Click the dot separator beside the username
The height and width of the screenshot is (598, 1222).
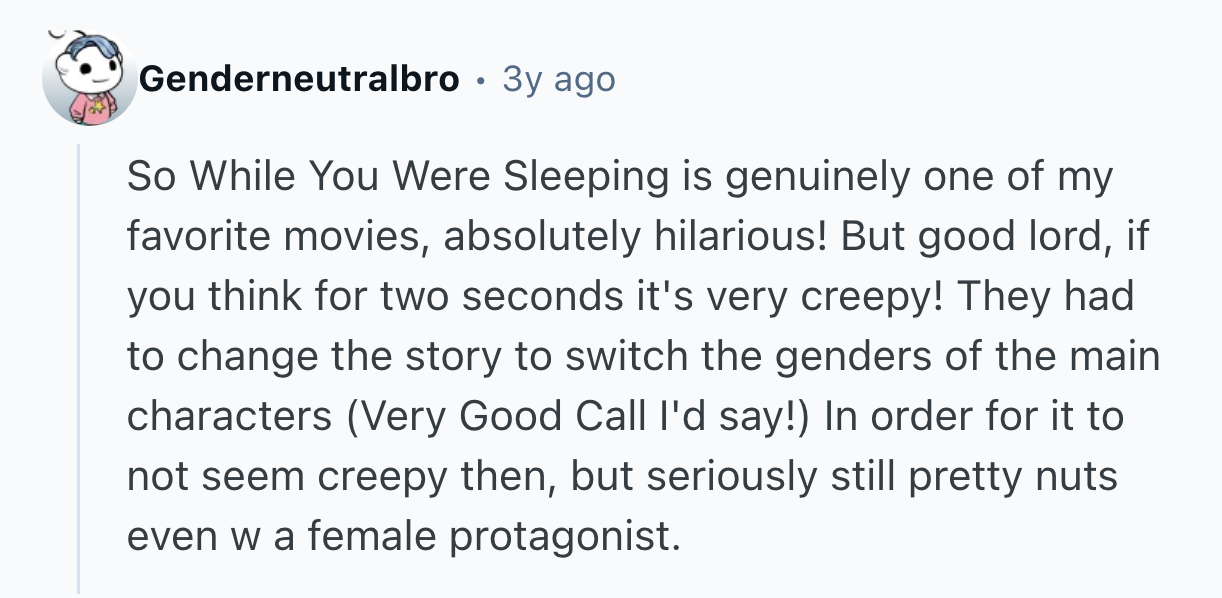(481, 79)
